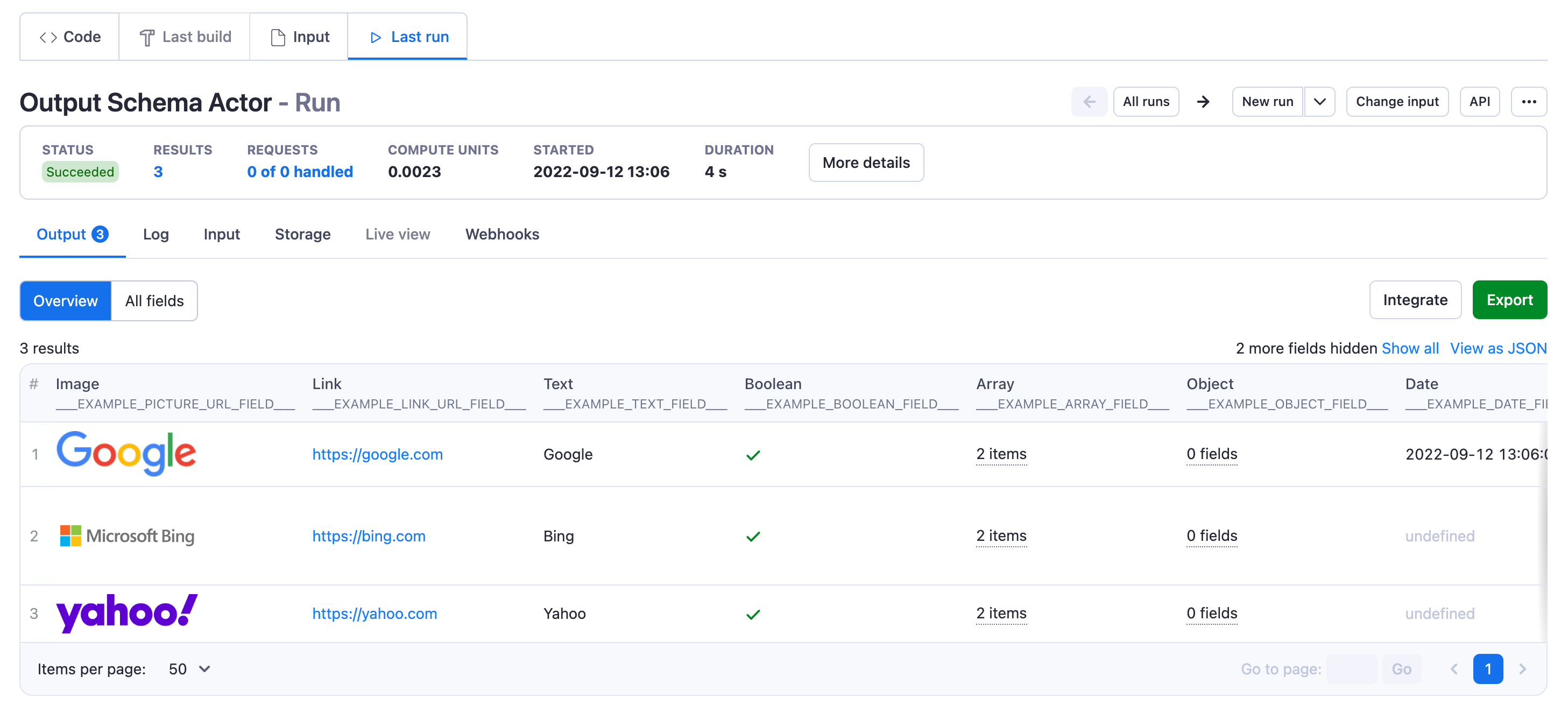Click the previous run left arrow
This screenshot has height=705, width=1568.
click(1089, 102)
